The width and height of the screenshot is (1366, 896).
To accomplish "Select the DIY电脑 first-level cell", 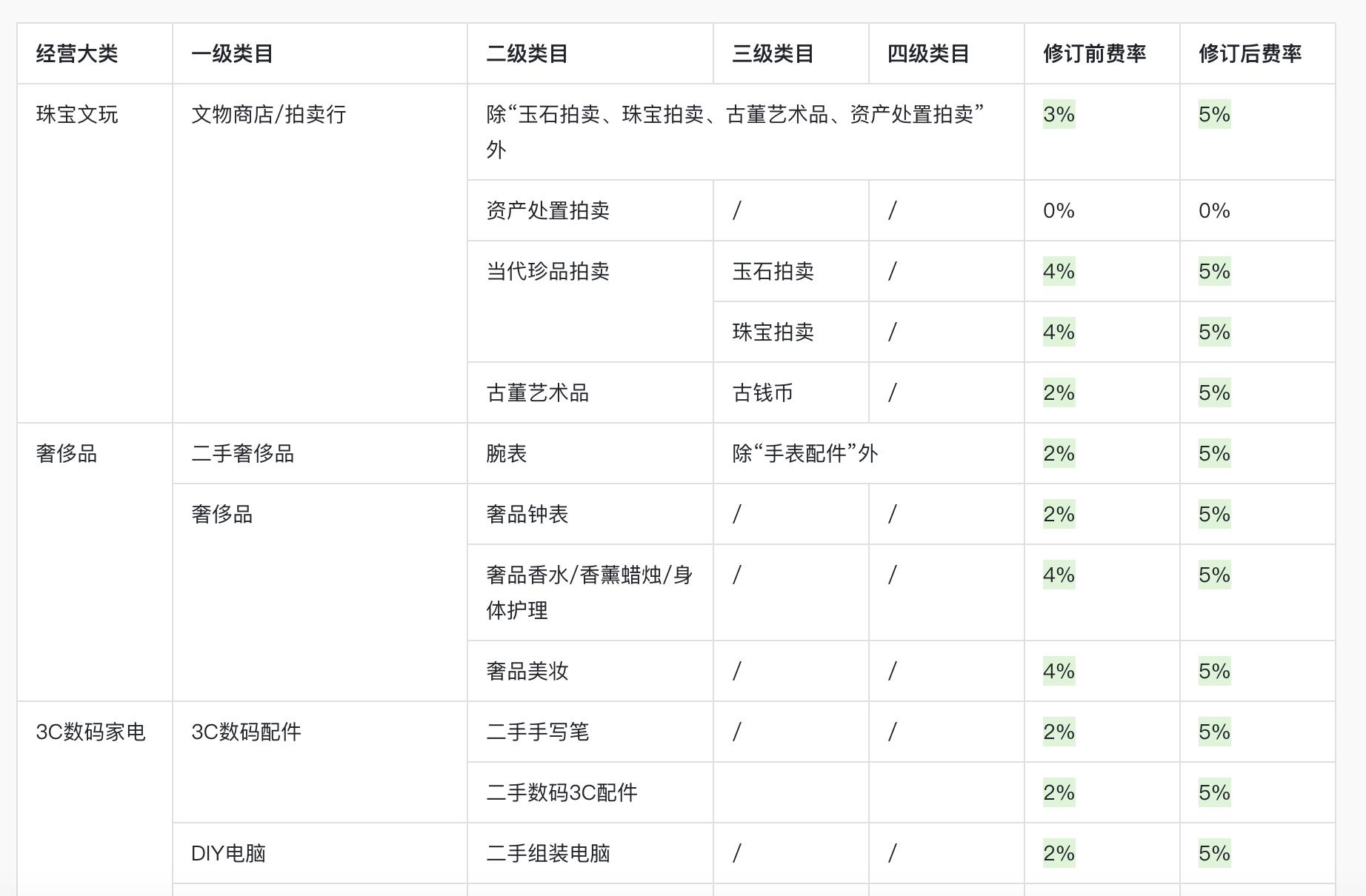I will click(x=228, y=854).
